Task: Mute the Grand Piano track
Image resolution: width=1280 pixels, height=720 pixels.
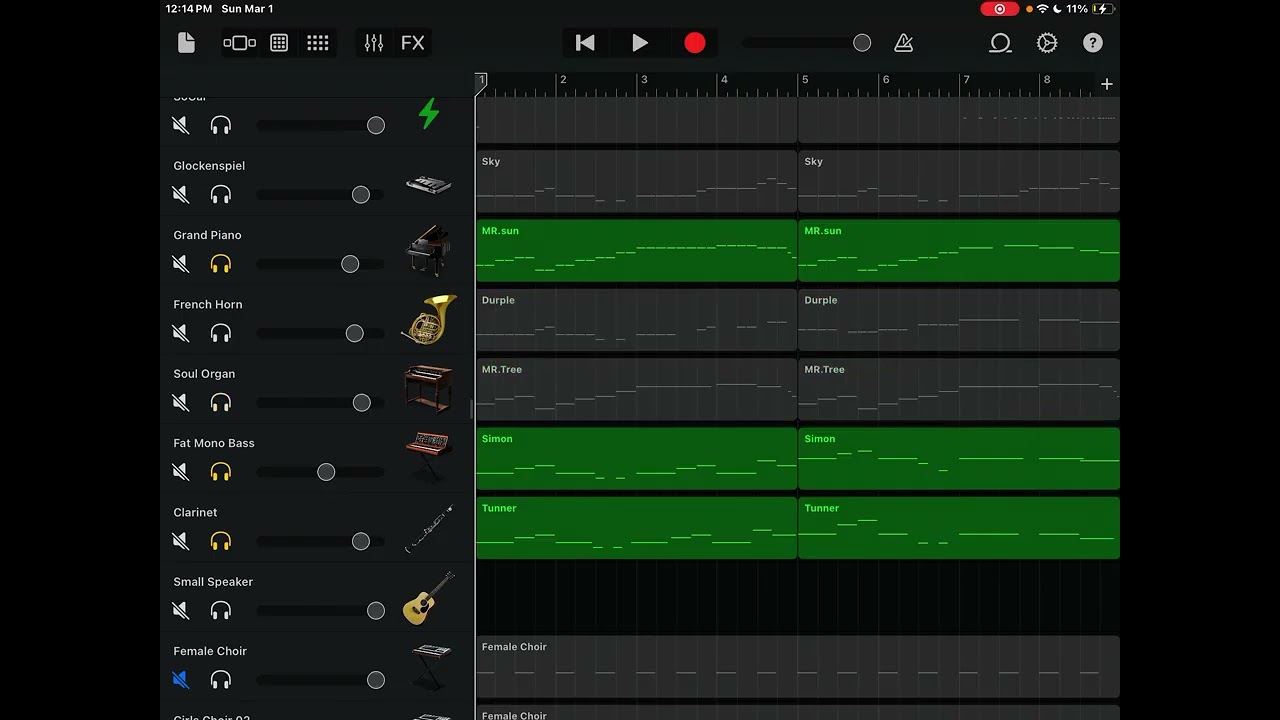Action: (181, 264)
